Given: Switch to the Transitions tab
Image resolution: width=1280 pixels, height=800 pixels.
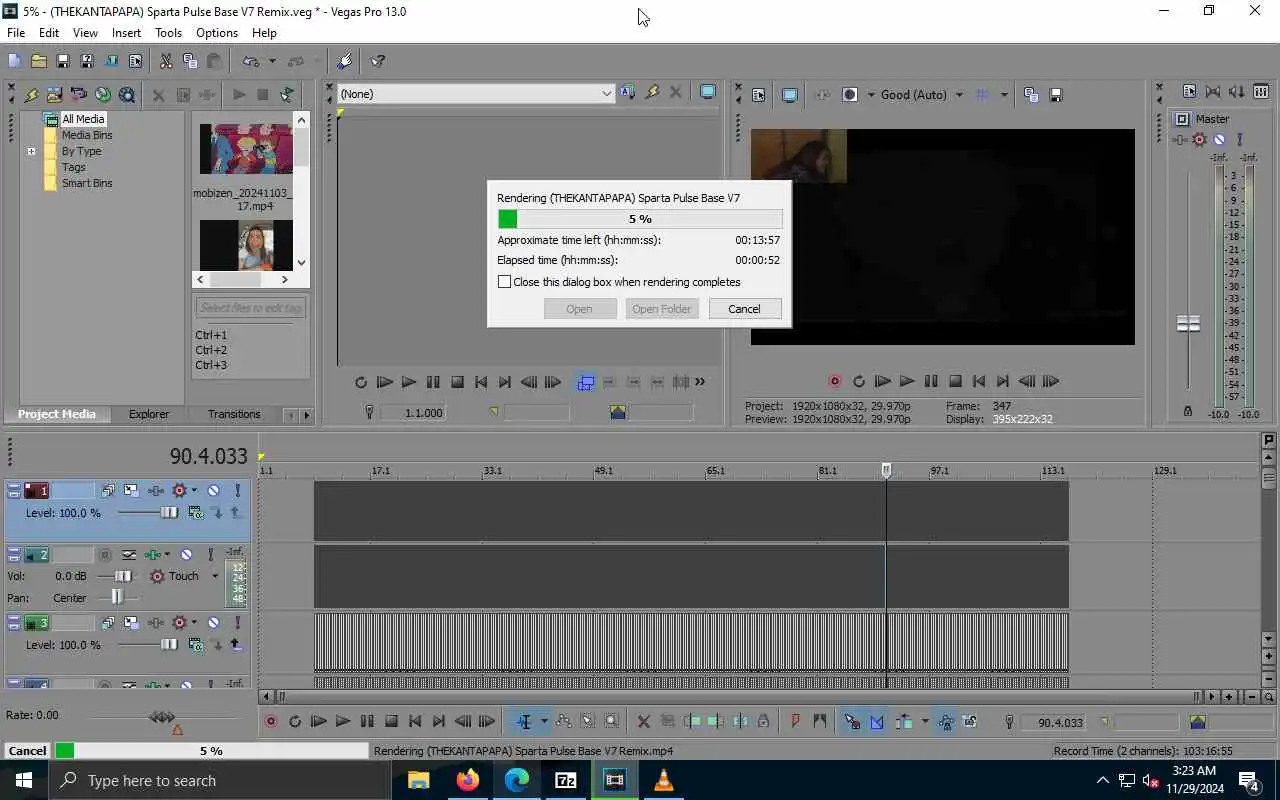Looking at the screenshot, I should (x=234, y=414).
